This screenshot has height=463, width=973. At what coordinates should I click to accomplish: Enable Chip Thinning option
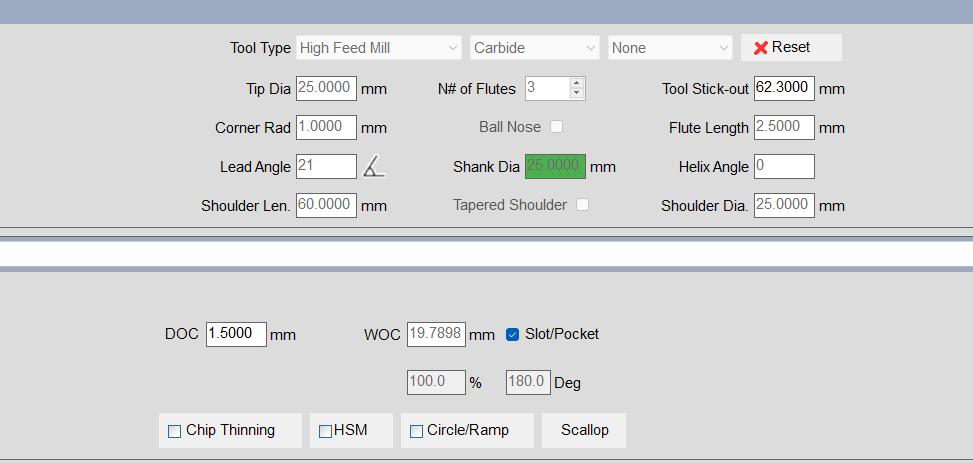coord(175,431)
